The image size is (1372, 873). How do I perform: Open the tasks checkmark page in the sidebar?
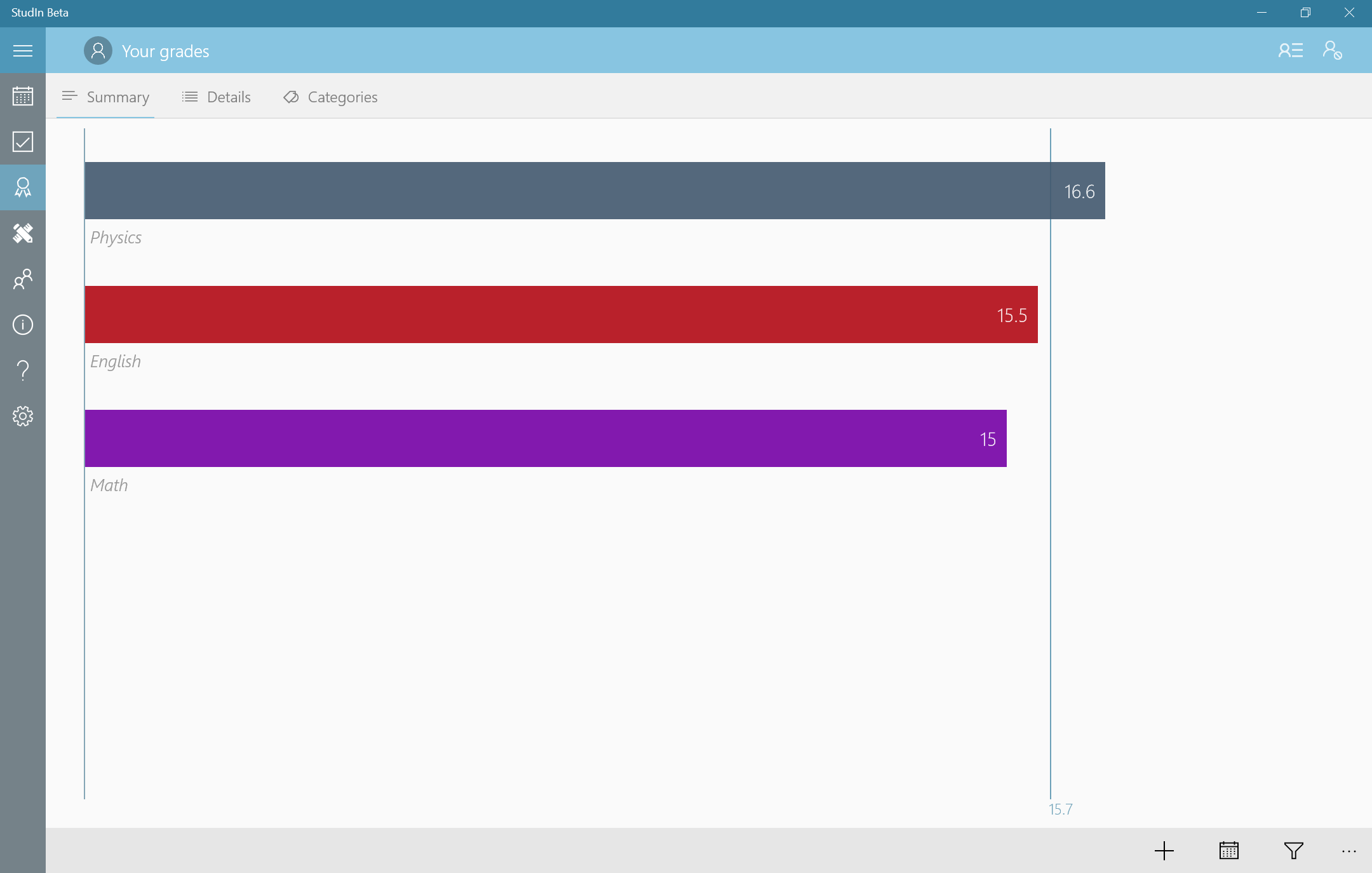pyautogui.click(x=23, y=142)
